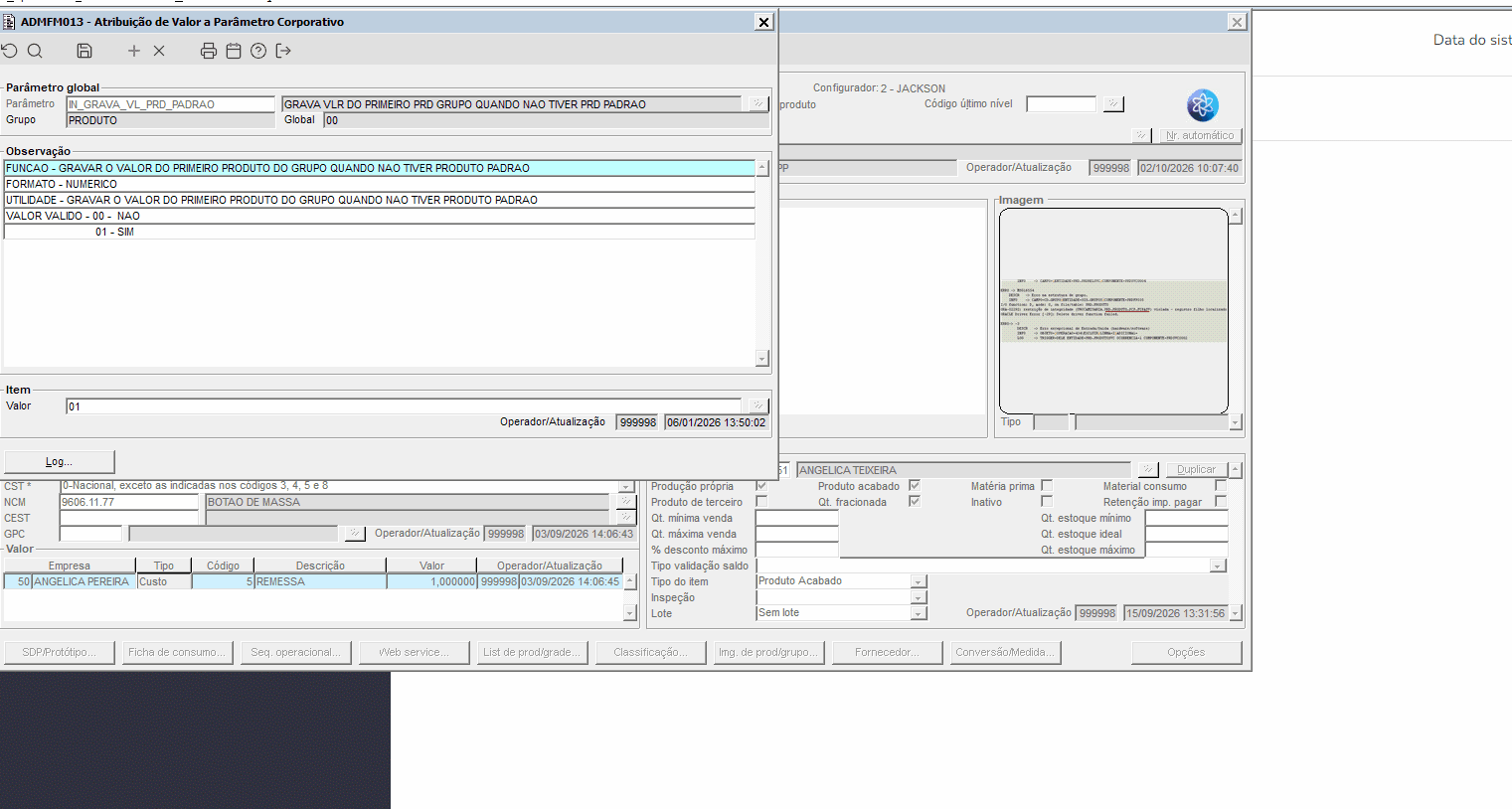Toggle the Qt. fracionada checkbox
The height and width of the screenshot is (809, 1512).
[x=915, y=502]
